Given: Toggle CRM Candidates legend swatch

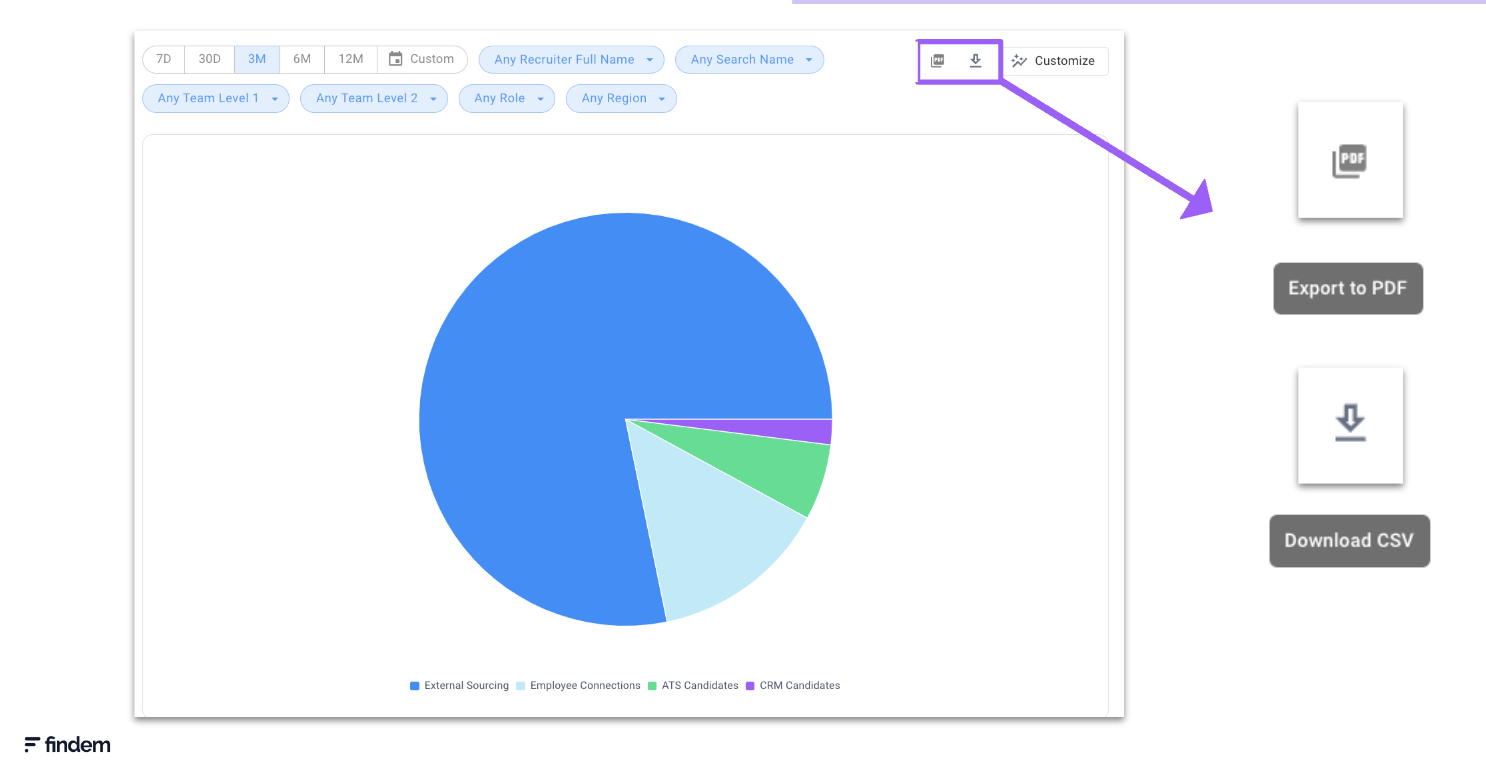Looking at the screenshot, I should [x=750, y=686].
